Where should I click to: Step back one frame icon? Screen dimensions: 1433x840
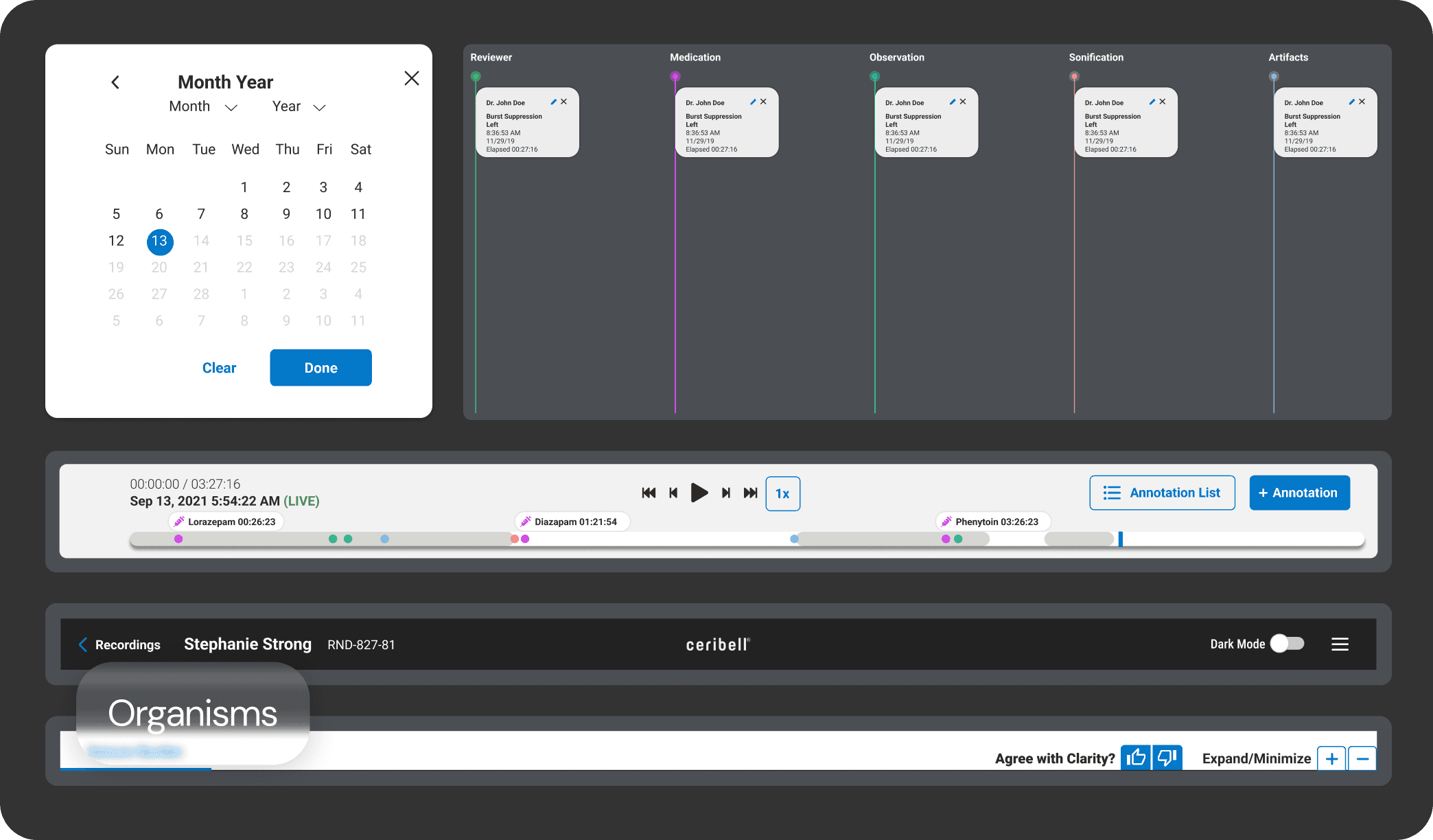pos(673,493)
